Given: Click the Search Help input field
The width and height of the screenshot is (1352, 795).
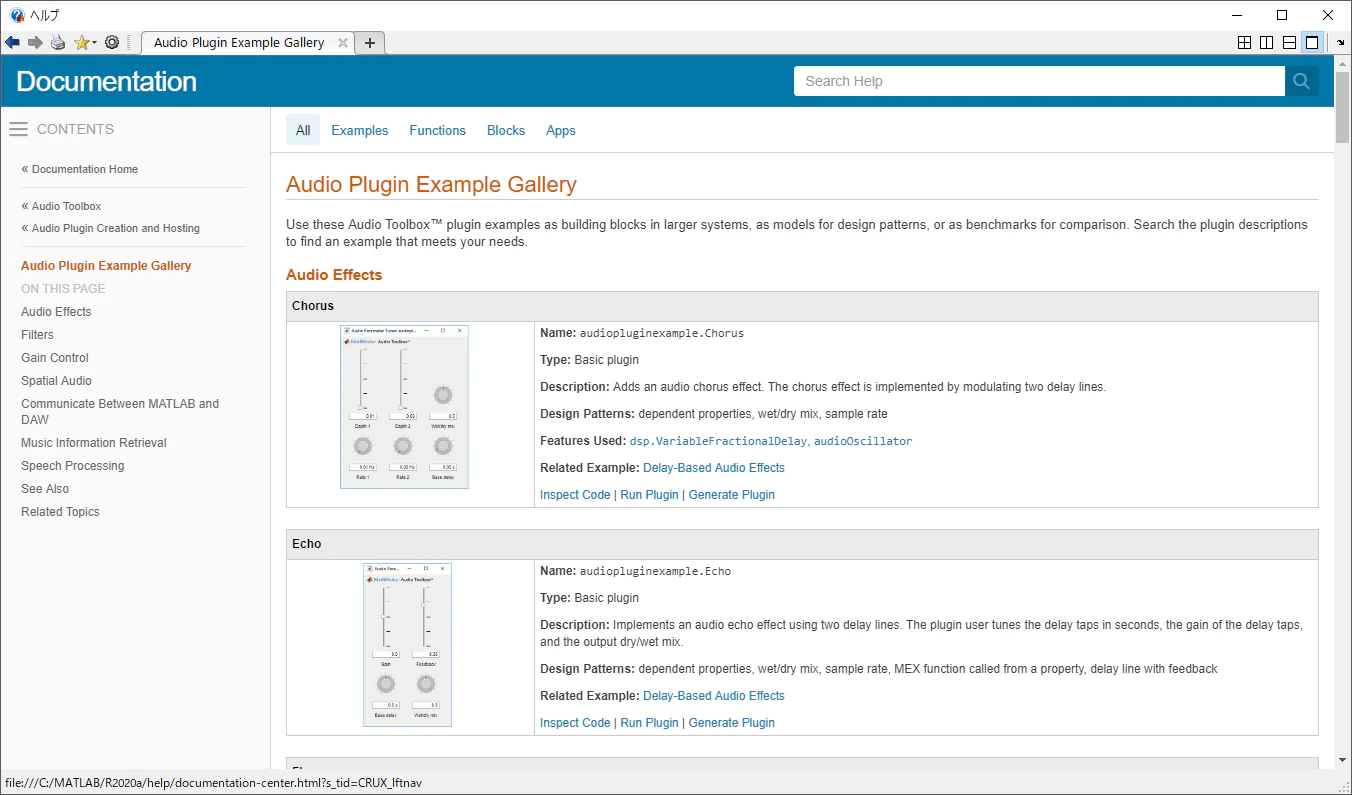Looking at the screenshot, I should pyautogui.click(x=1039, y=81).
